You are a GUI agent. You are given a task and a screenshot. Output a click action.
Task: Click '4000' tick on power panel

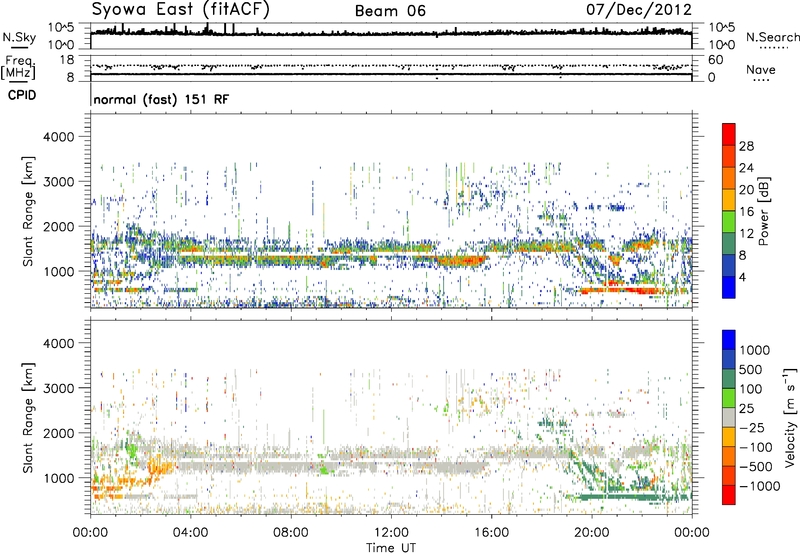(x=59, y=137)
